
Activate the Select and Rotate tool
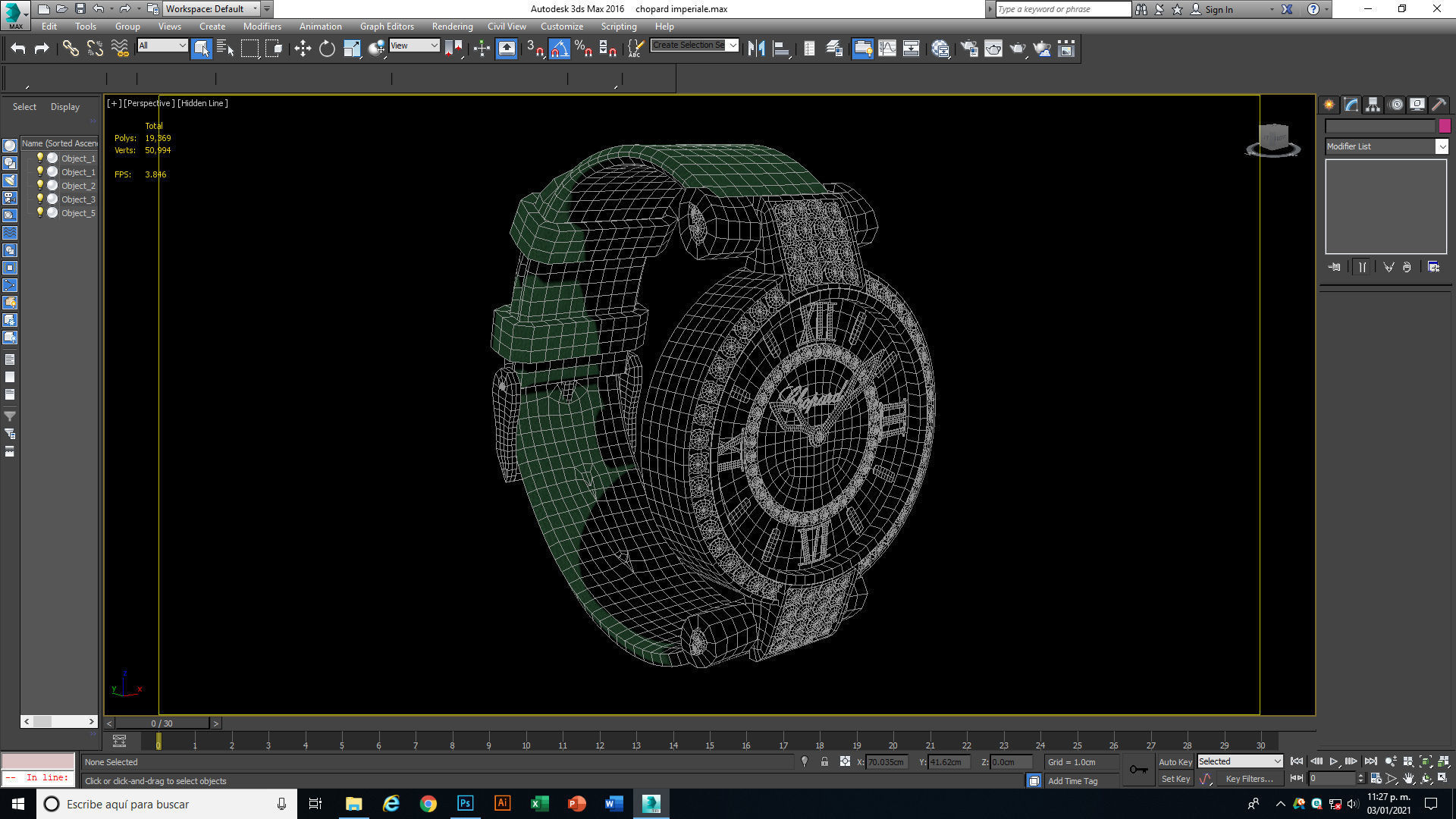(327, 49)
